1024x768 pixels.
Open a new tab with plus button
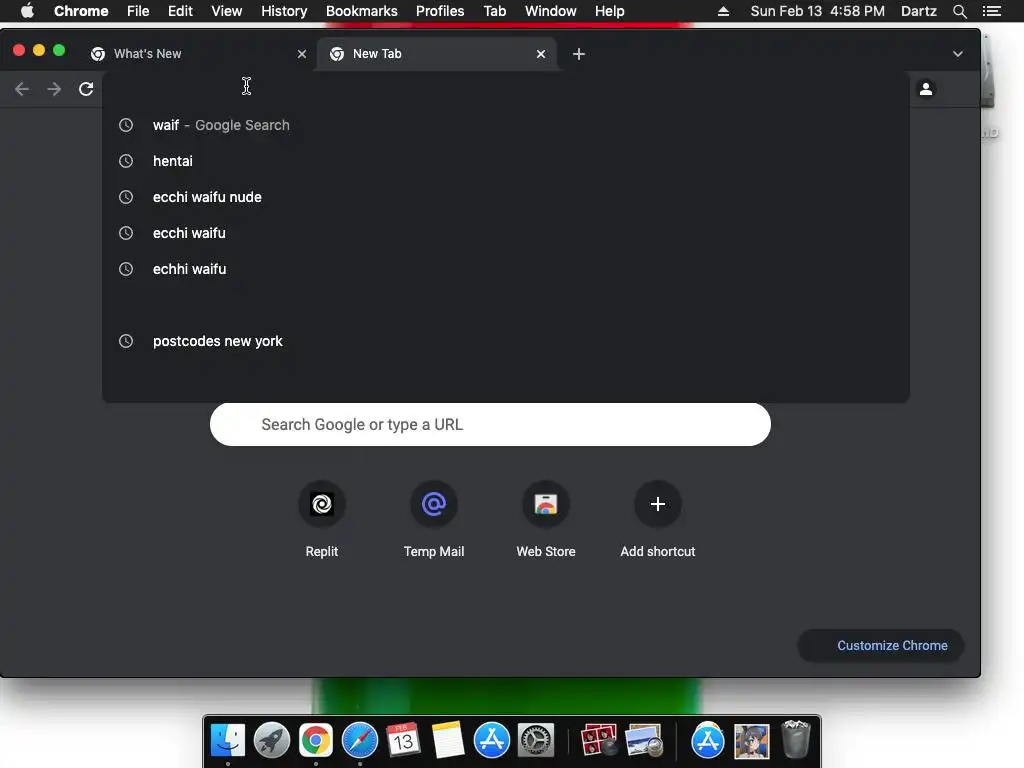[x=579, y=54]
